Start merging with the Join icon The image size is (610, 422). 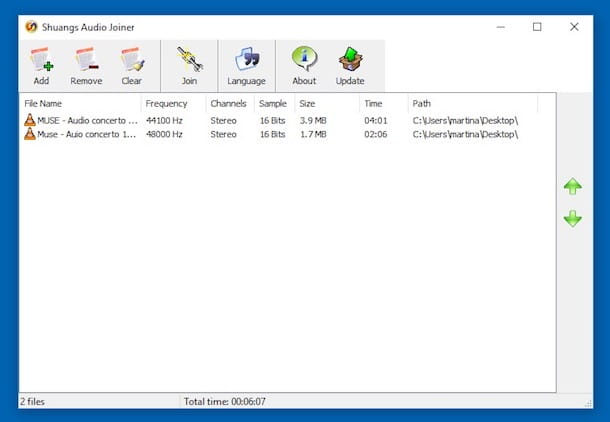189,66
